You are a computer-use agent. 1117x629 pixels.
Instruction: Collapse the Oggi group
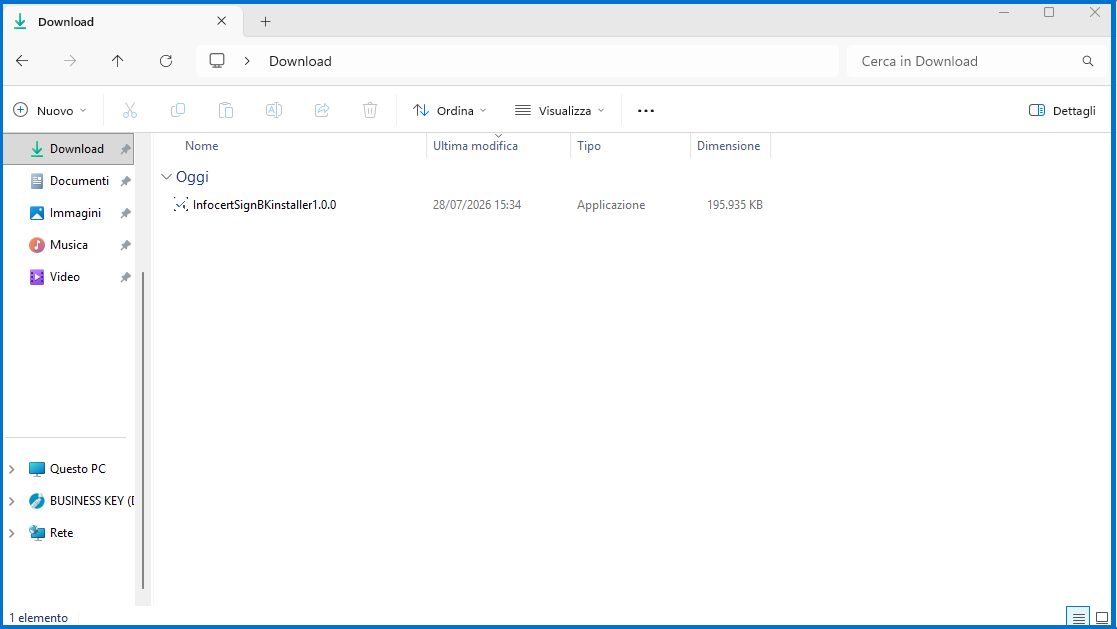click(x=166, y=177)
